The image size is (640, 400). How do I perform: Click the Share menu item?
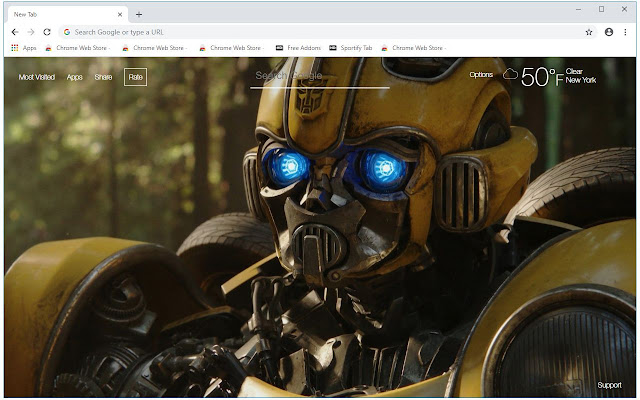(103, 77)
